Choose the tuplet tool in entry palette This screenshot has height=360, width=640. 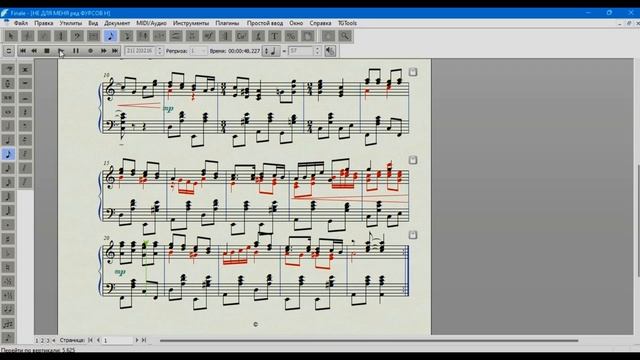(x=8, y=324)
